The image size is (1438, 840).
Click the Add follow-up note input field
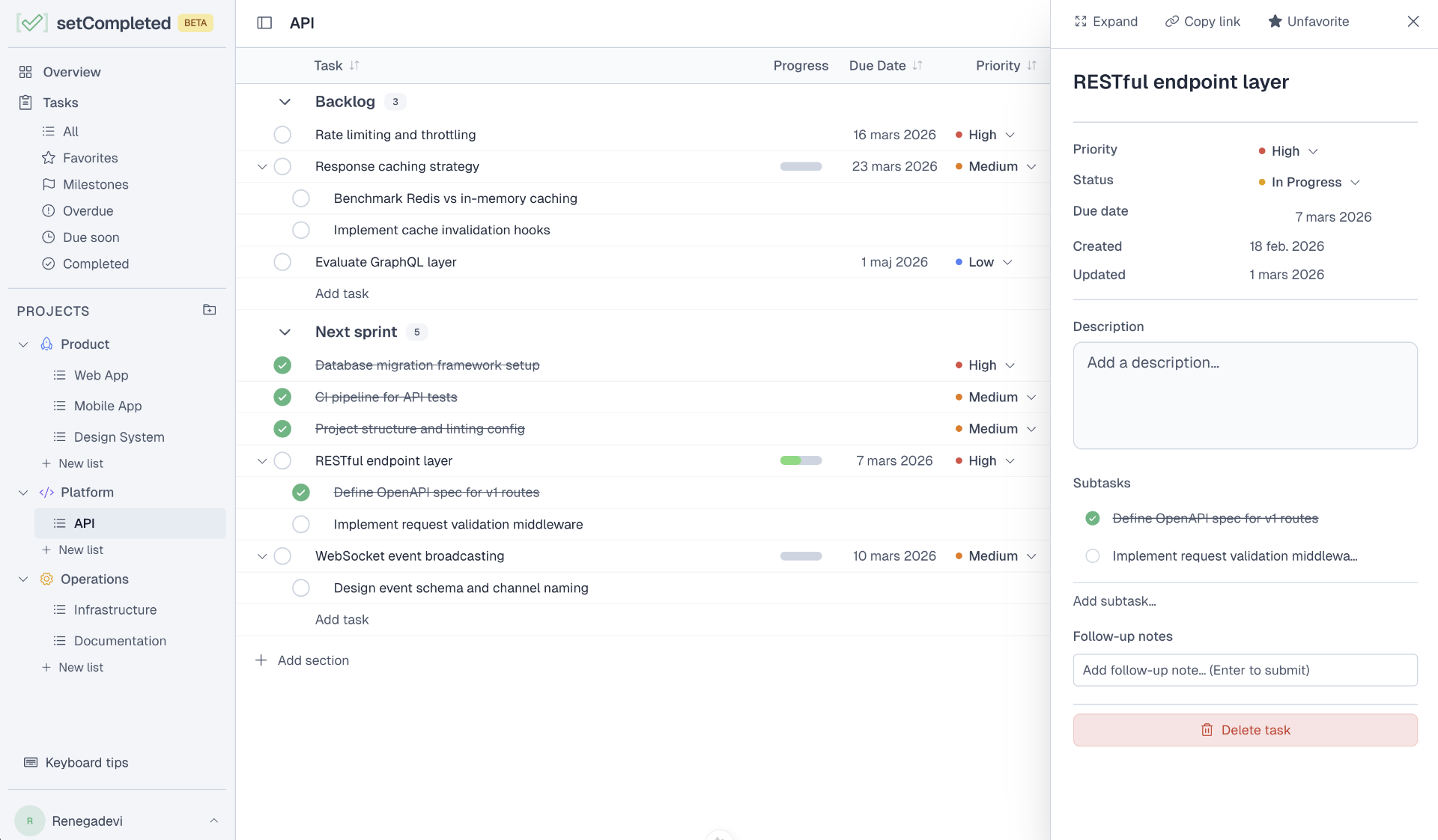[x=1245, y=670]
